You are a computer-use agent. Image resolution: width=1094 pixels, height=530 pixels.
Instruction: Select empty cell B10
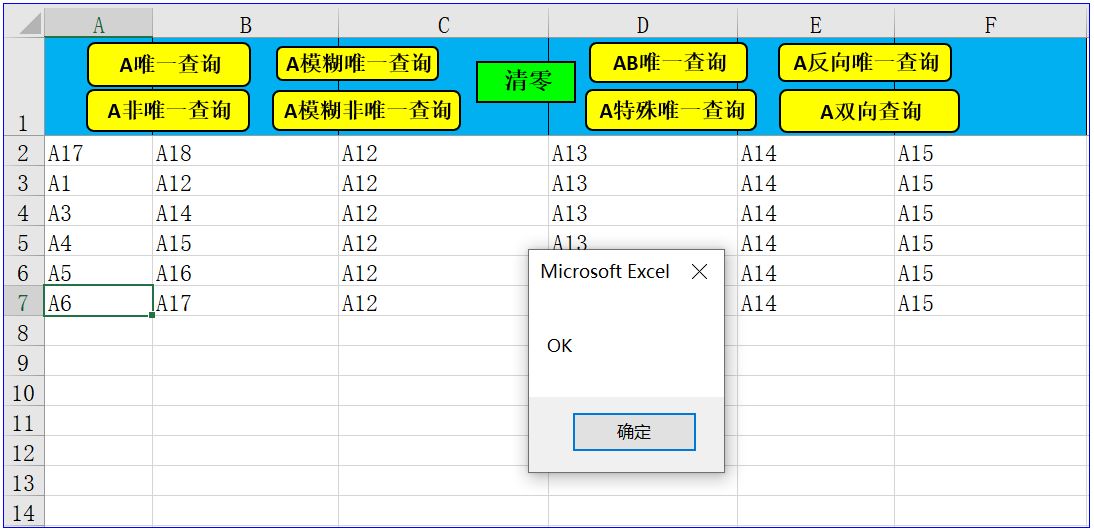click(246, 391)
